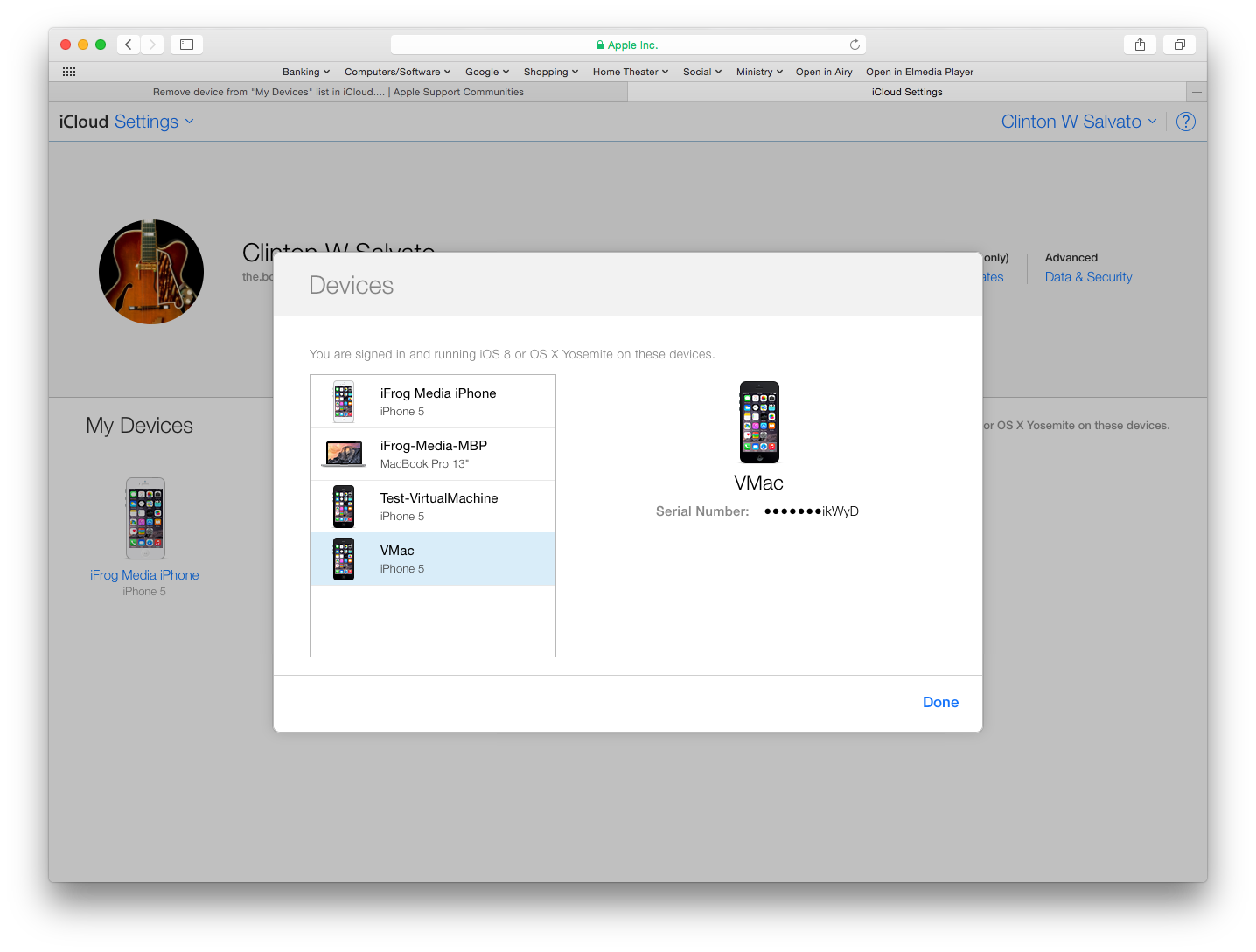Open the Computers/Software bookmarks folder
This screenshot has width=1256, height=952.
(398, 72)
